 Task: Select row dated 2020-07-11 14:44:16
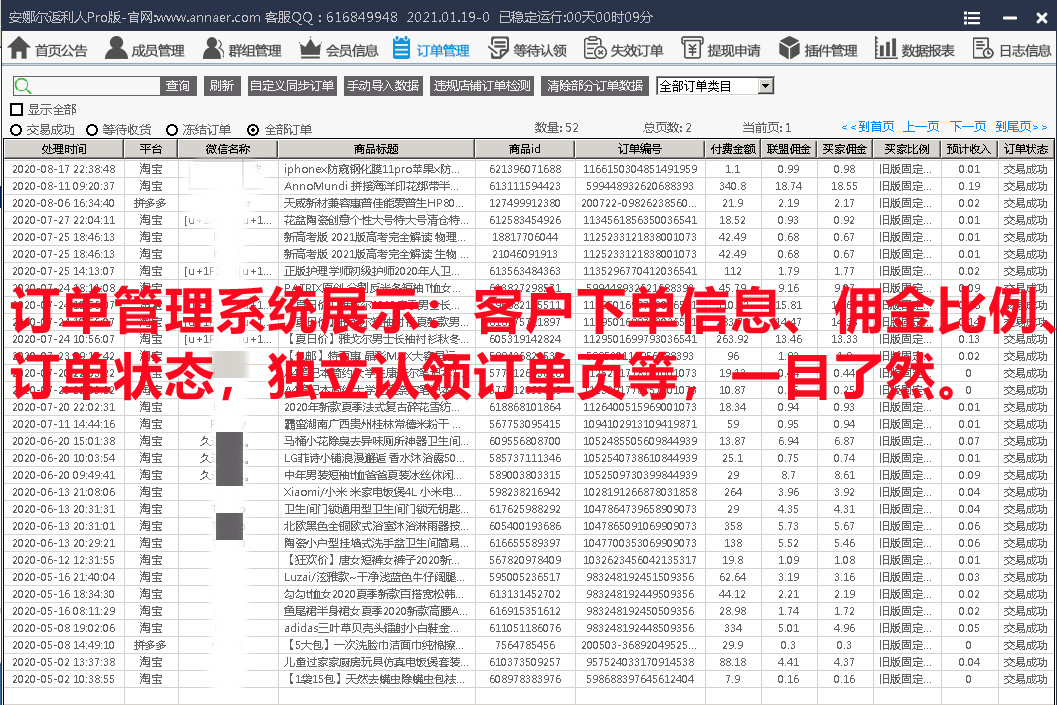tap(529, 424)
